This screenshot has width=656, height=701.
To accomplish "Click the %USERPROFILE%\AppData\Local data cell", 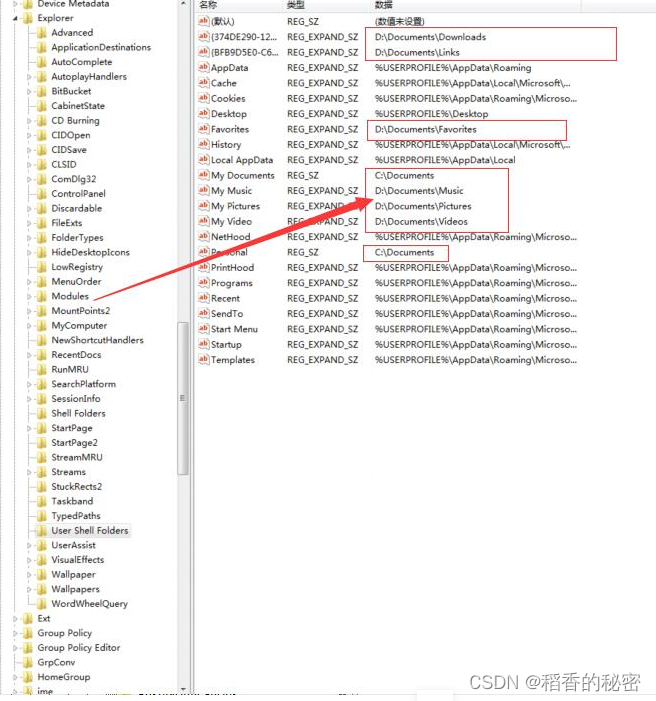I will tap(445, 160).
